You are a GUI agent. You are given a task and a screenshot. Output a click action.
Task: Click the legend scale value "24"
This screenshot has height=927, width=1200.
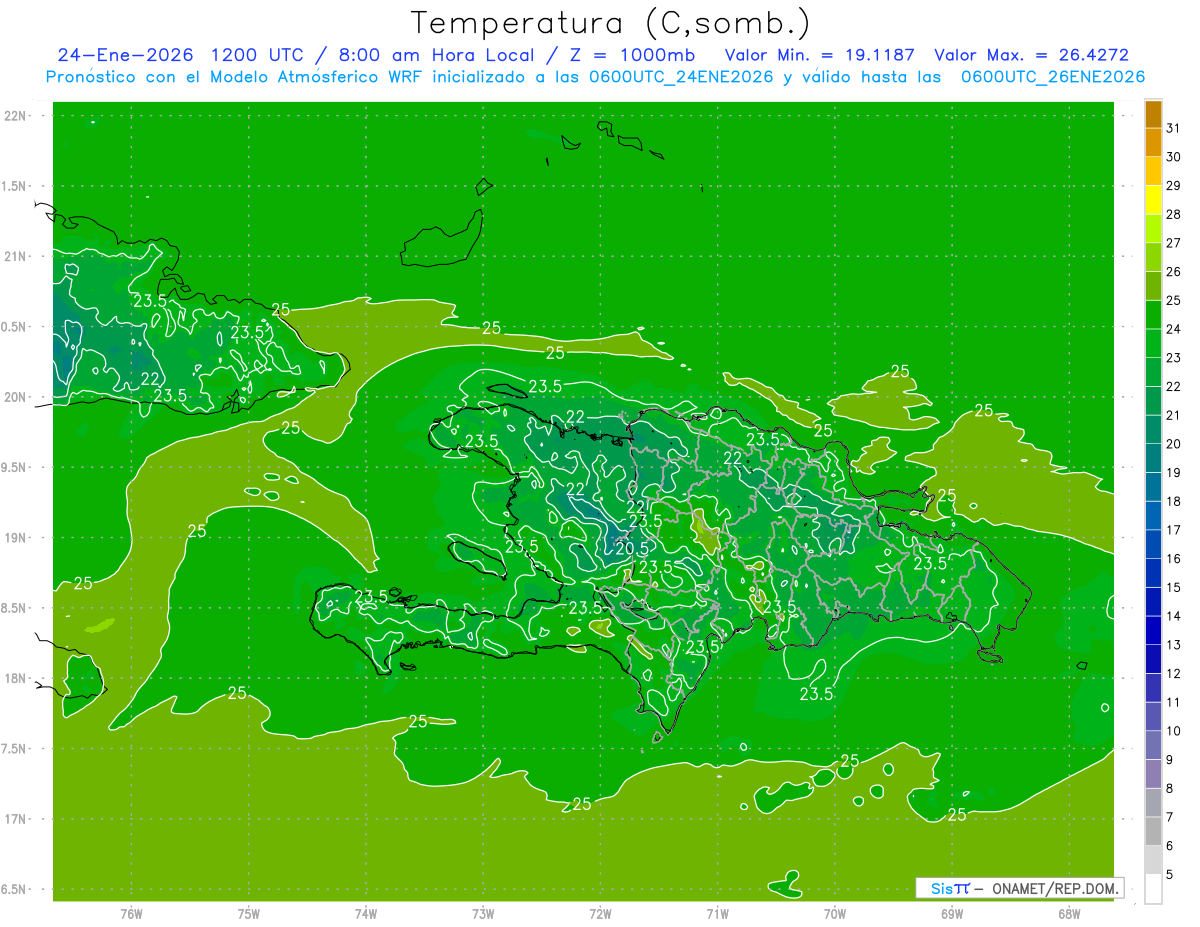[1174, 329]
